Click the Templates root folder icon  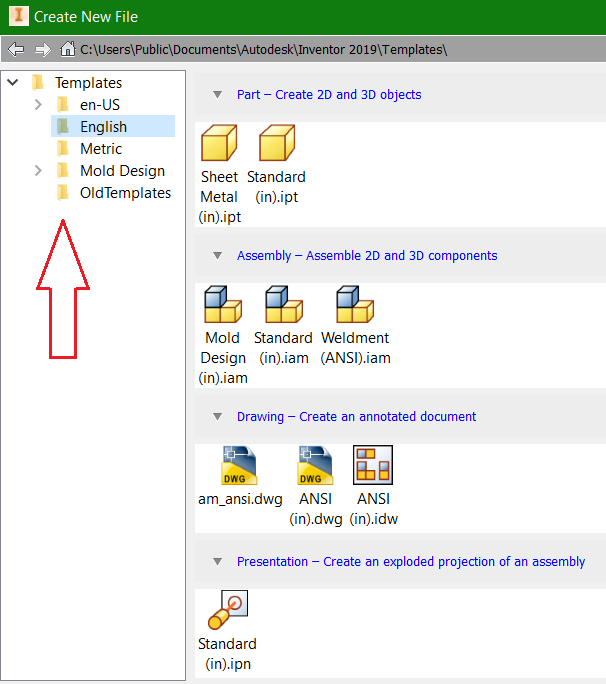pos(38,82)
